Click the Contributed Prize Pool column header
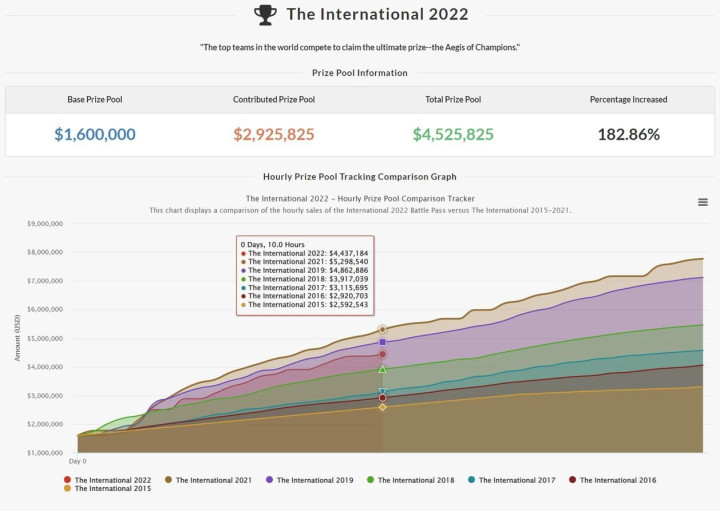The width and height of the screenshot is (720, 511). pyautogui.click(x=274, y=100)
